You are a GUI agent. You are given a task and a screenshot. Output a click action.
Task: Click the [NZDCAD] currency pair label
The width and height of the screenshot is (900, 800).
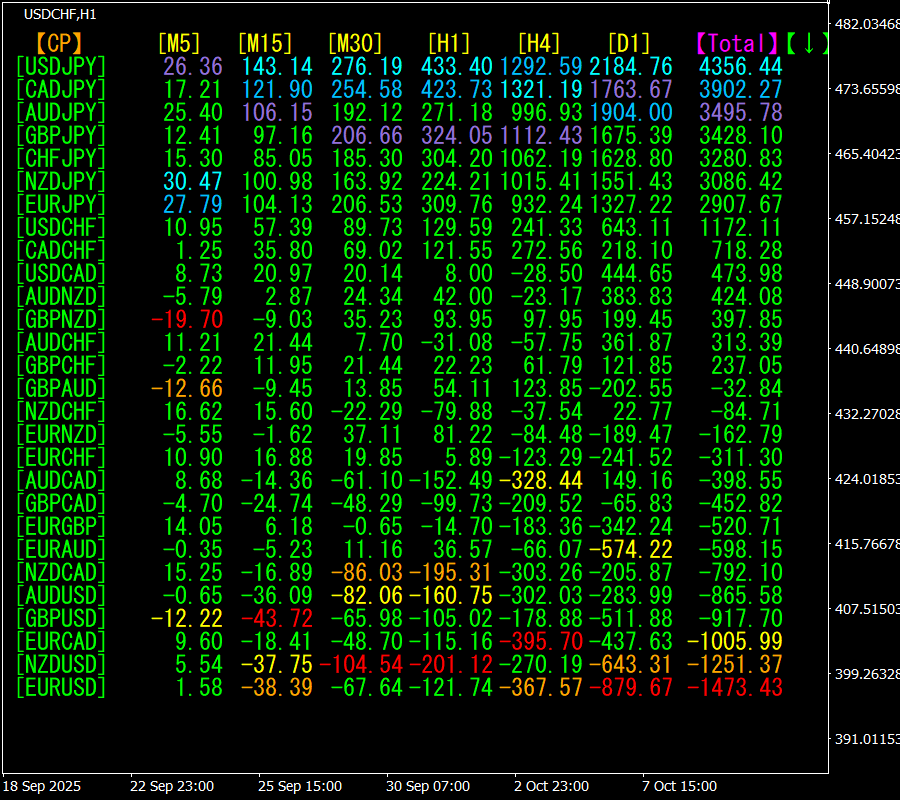[61, 572]
